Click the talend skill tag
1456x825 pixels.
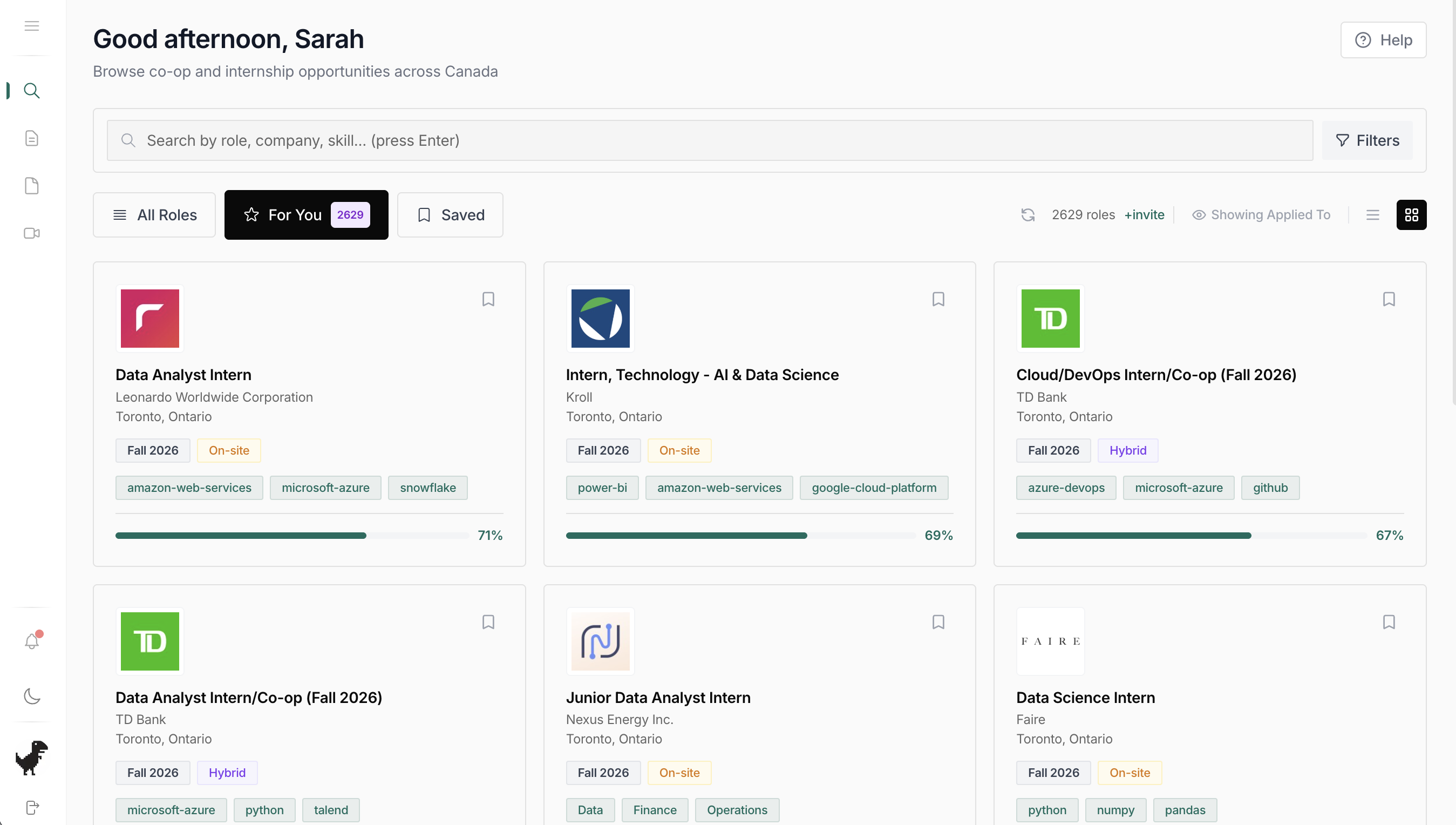[331, 810]
